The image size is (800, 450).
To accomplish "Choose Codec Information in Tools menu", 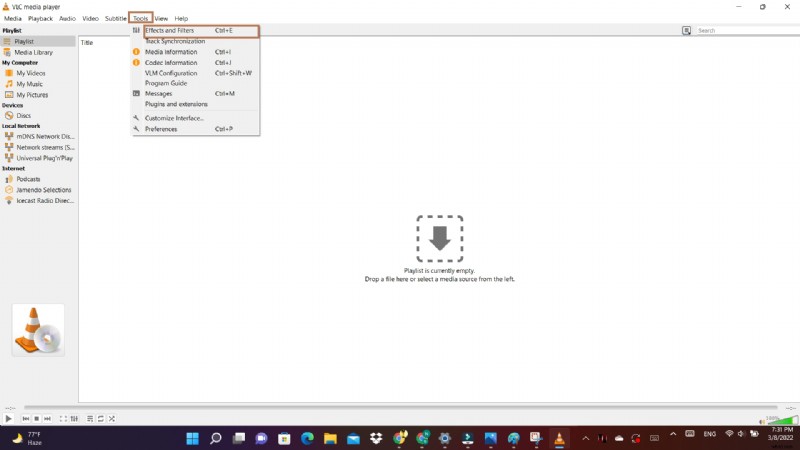I will click(170, 62).
